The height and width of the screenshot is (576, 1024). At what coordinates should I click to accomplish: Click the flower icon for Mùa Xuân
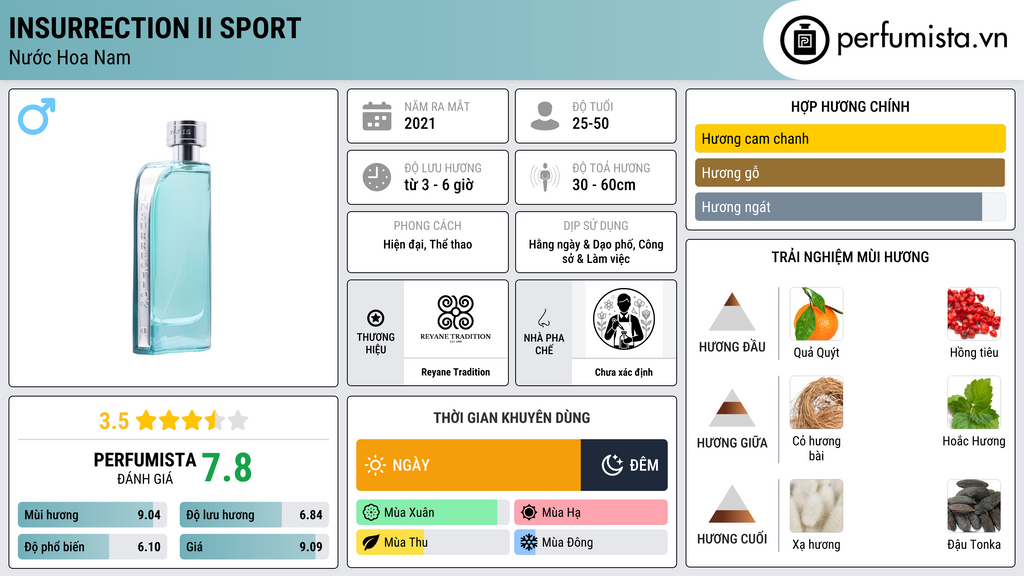371,513
